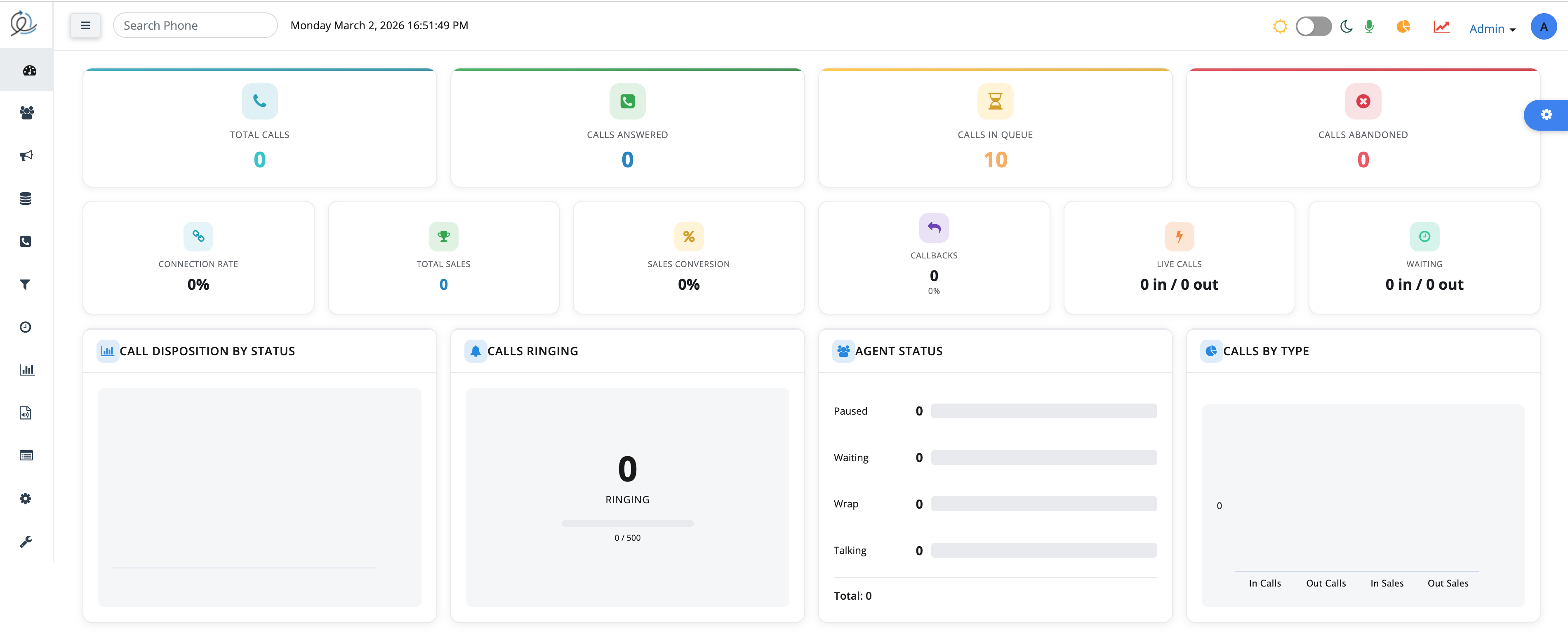This screenshot has width=1568, height=643.
Task: Open the users group icon in sidebar
Action: point(26,113)
